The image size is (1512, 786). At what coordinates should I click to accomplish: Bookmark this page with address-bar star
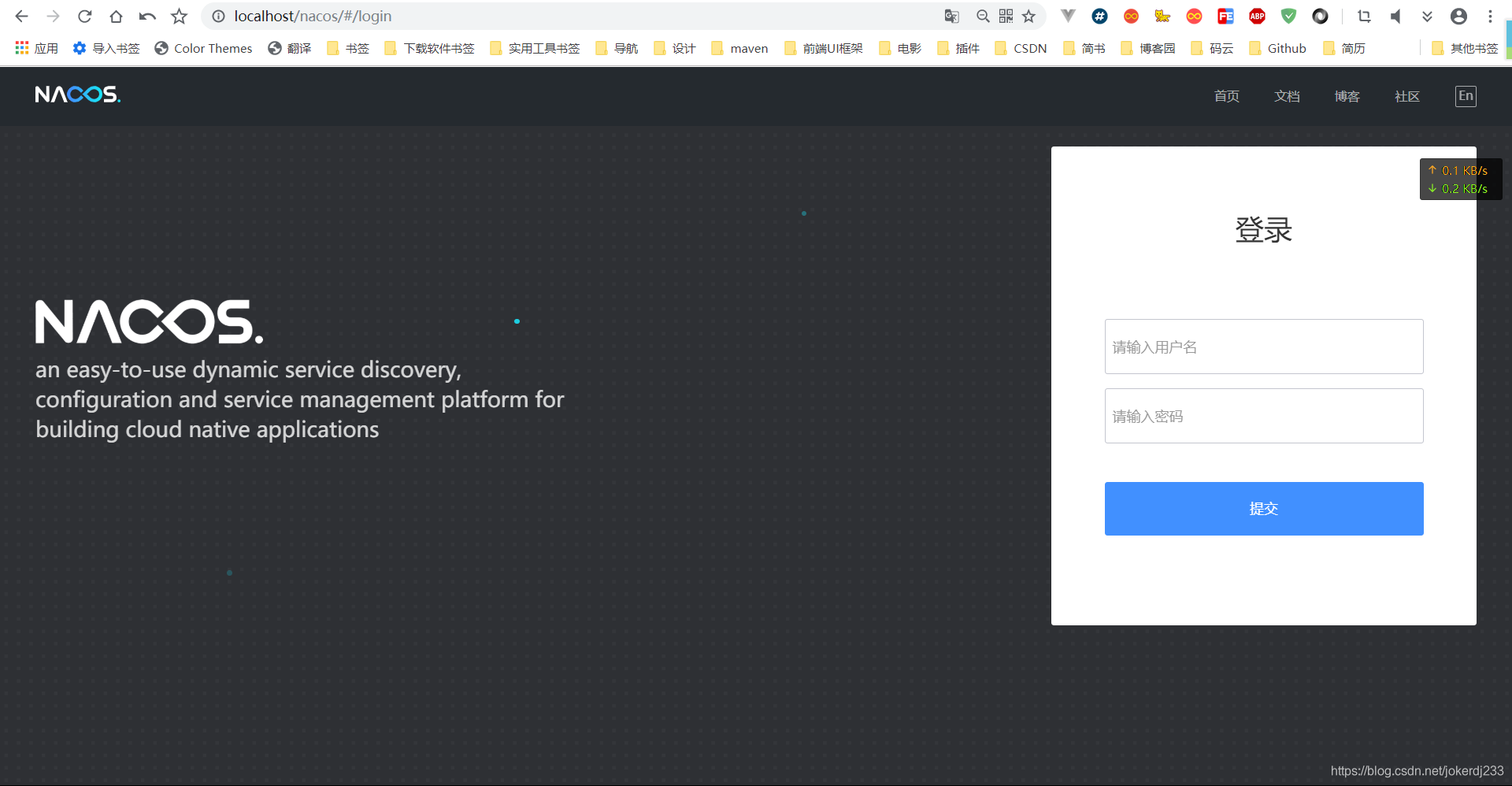[1028, 16]
